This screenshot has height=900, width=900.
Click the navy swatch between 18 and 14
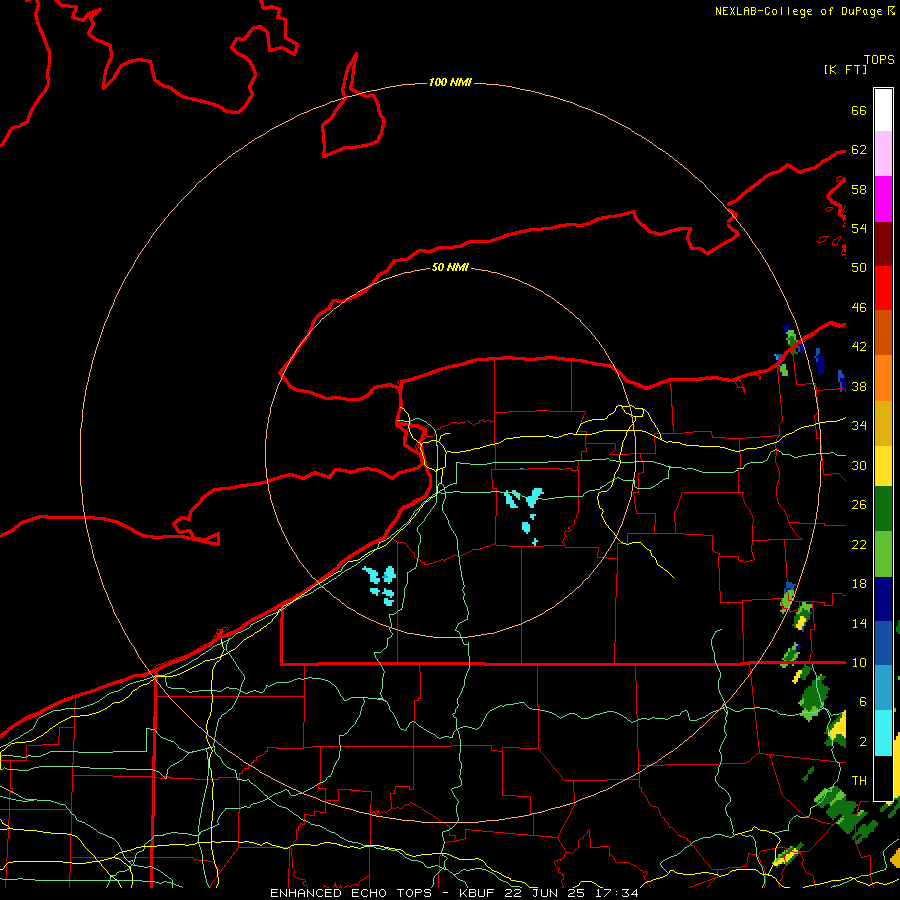[x=883, y=599]
